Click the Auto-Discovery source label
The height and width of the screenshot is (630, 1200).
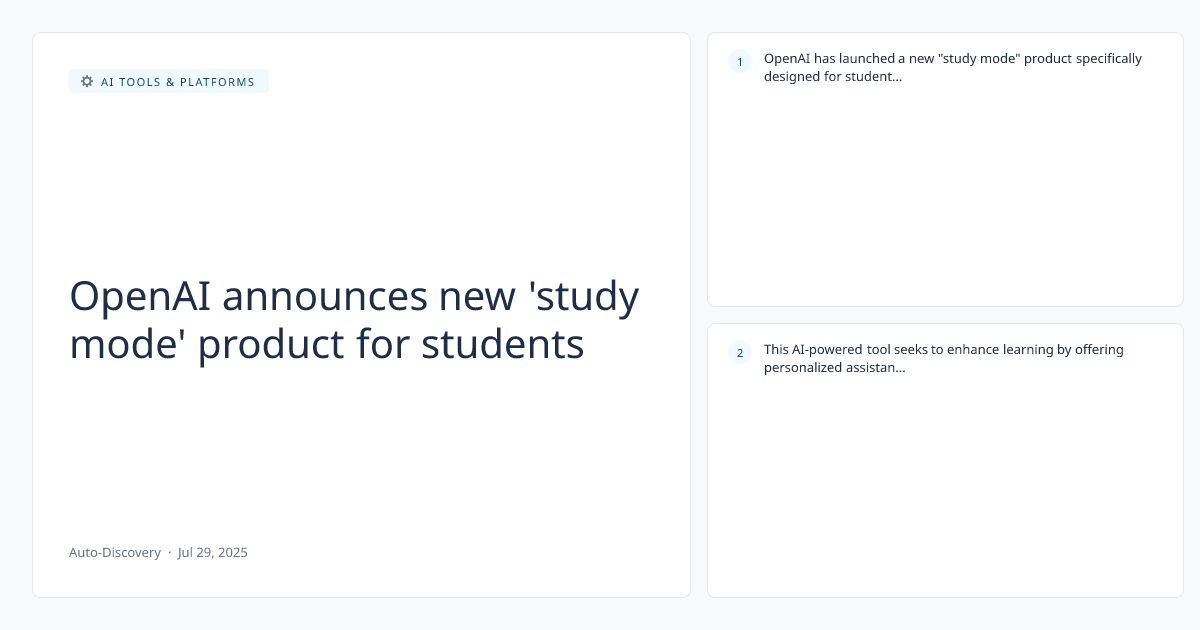pos(115,552)
